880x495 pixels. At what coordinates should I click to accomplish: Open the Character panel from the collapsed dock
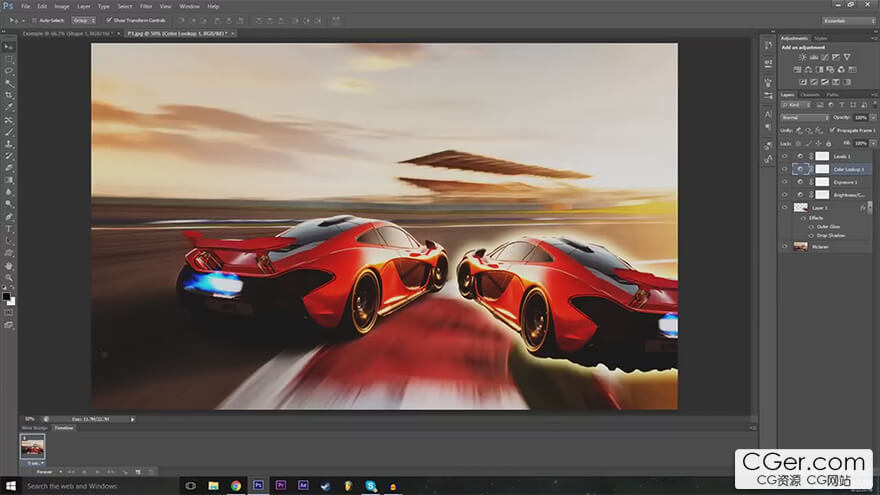pyautogui.click(x=768, y=114)
